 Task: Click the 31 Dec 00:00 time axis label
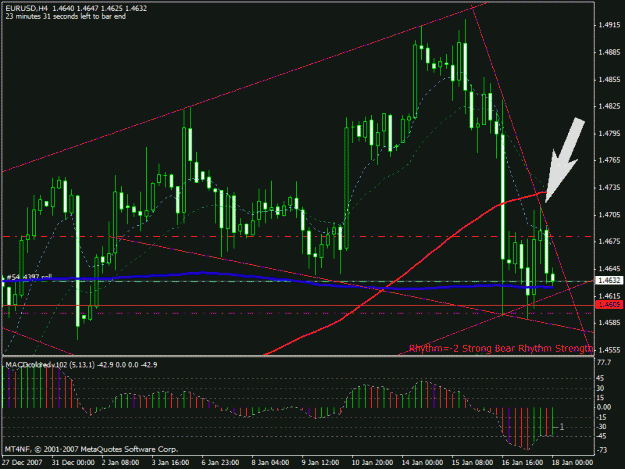73,463
